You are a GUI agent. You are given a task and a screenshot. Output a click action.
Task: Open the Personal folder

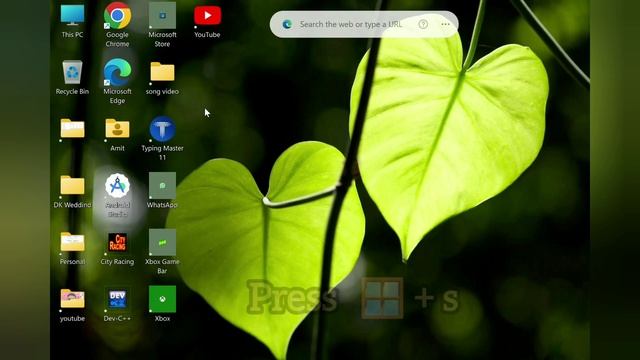72,248
